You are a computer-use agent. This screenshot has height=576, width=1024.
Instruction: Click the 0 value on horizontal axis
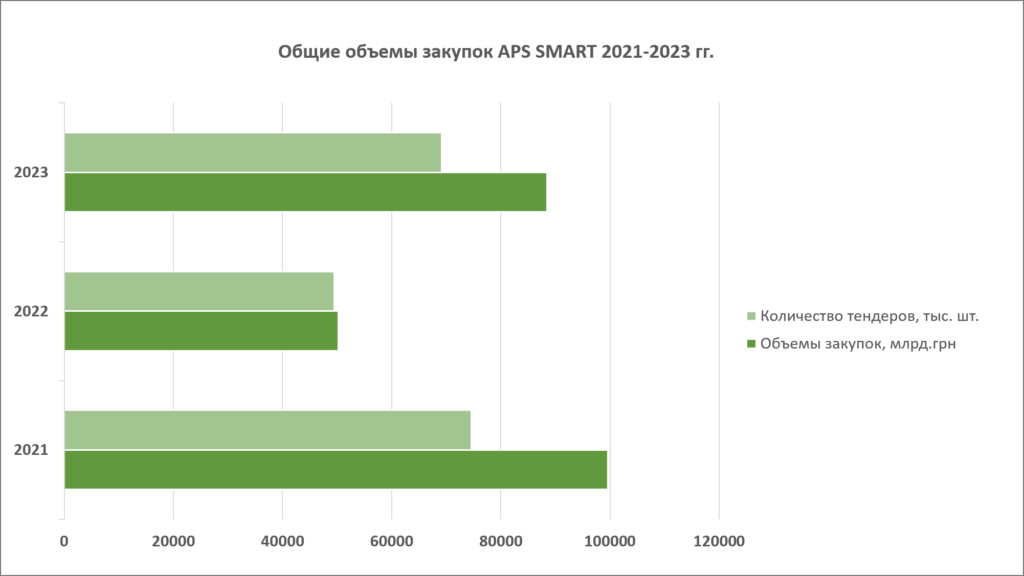(65, 542)
